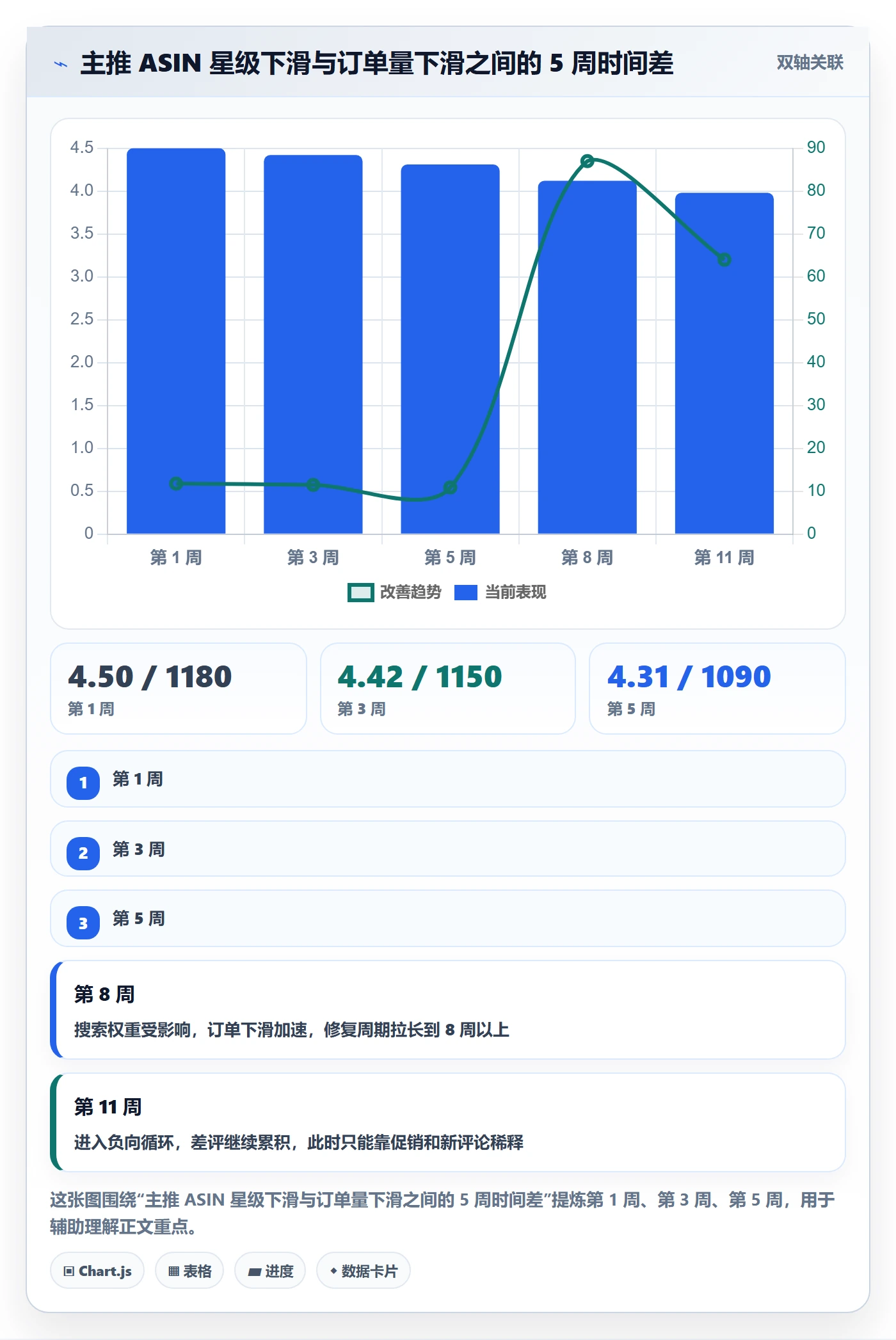Click the x-axis label 第 8 周
896x1340 pixels.
[x=587, y=557]
